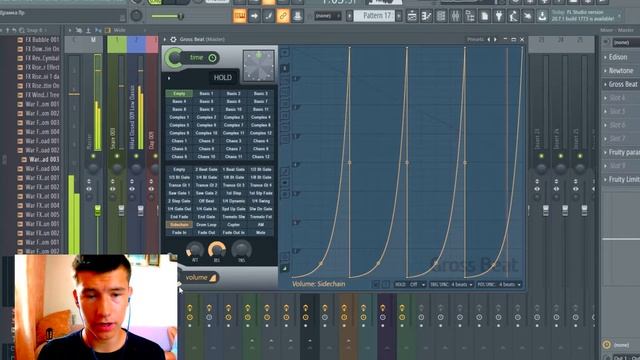Select next preset arrow in Gross Beat
This screenshot has height=360, width=640.
click(495, 39)
